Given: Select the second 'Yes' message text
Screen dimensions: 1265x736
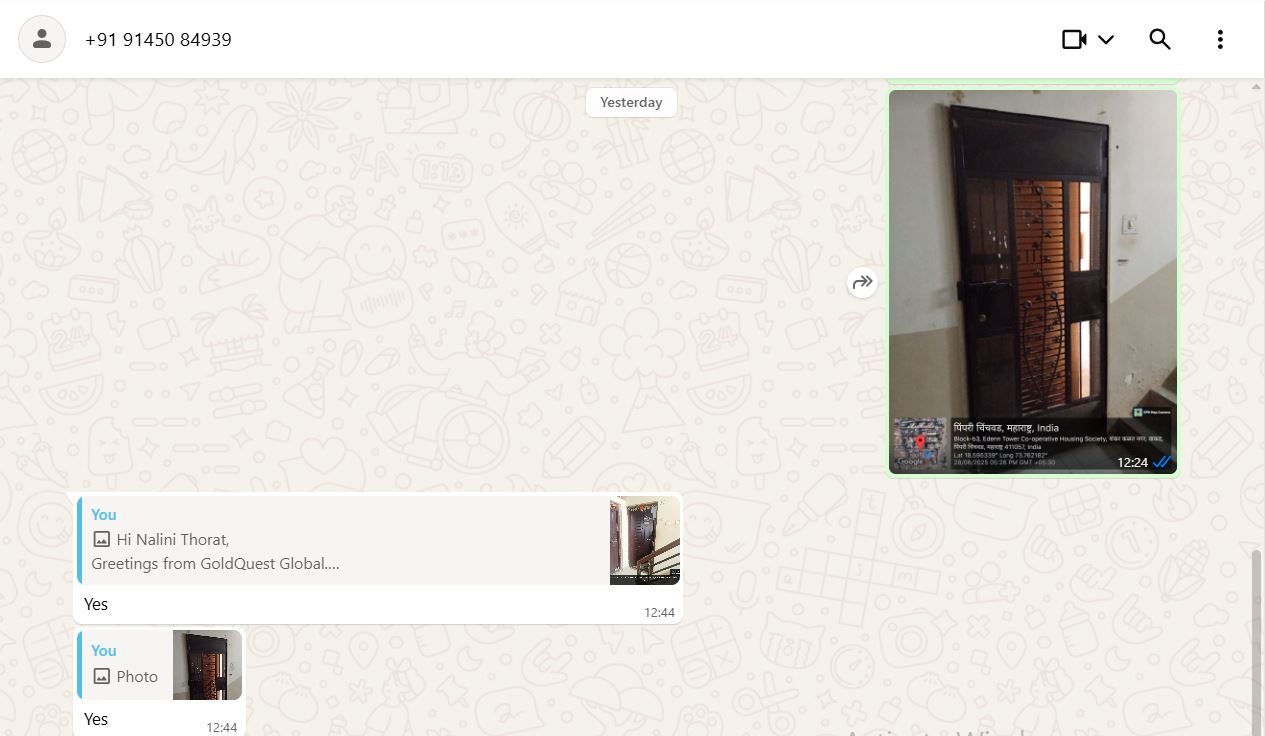Looking at the screenshot, I should coord(96,719).
